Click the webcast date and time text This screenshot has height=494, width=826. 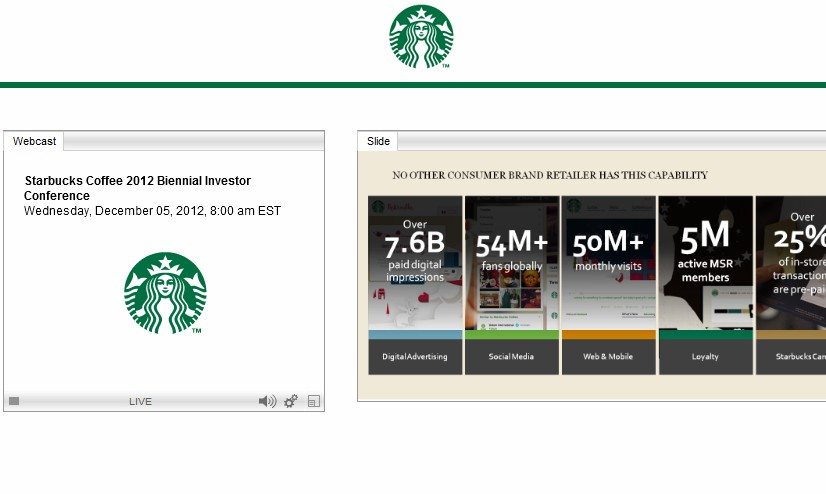[152, 211]
